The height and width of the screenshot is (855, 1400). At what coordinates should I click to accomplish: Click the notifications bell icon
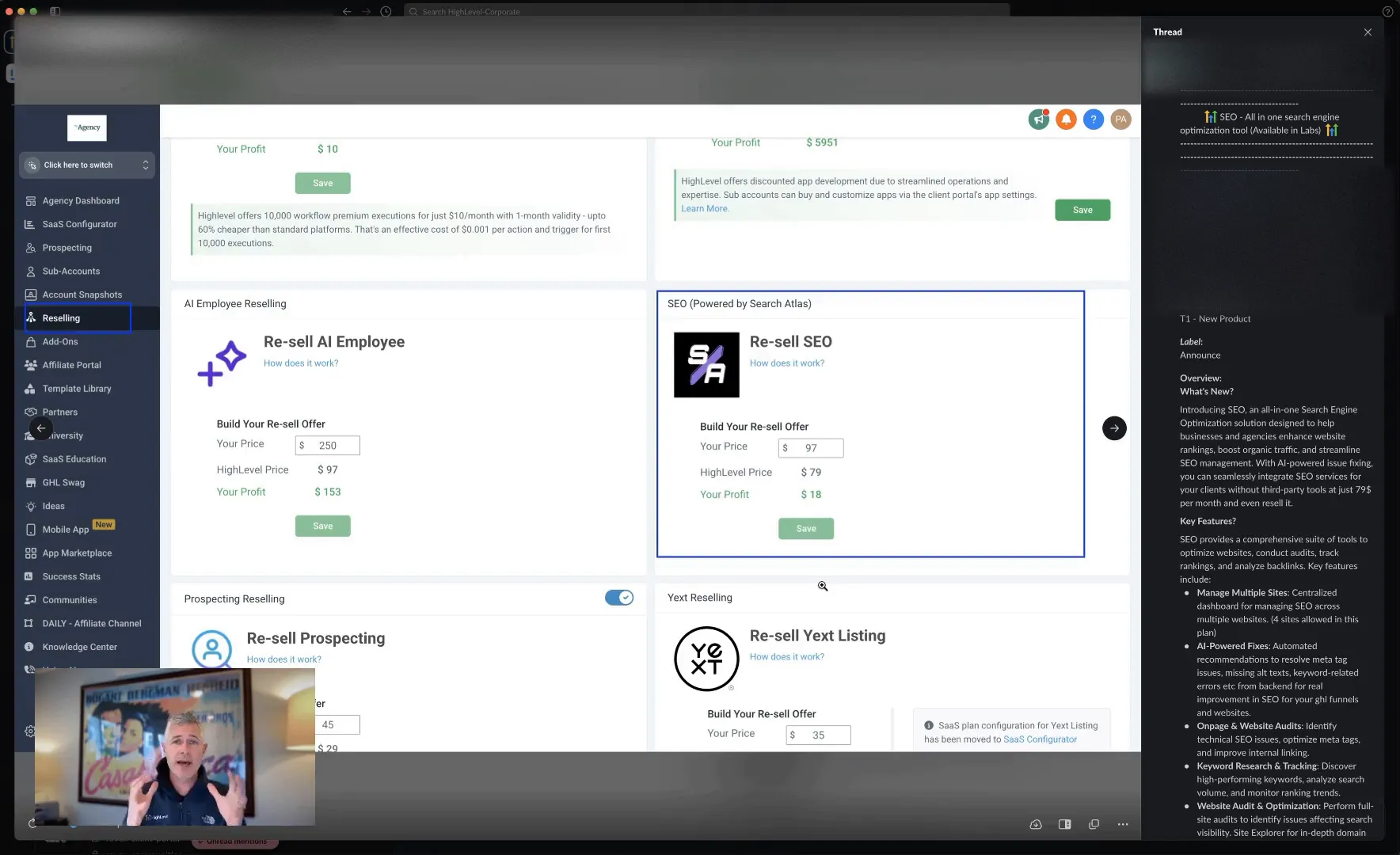click(1066, 119)
